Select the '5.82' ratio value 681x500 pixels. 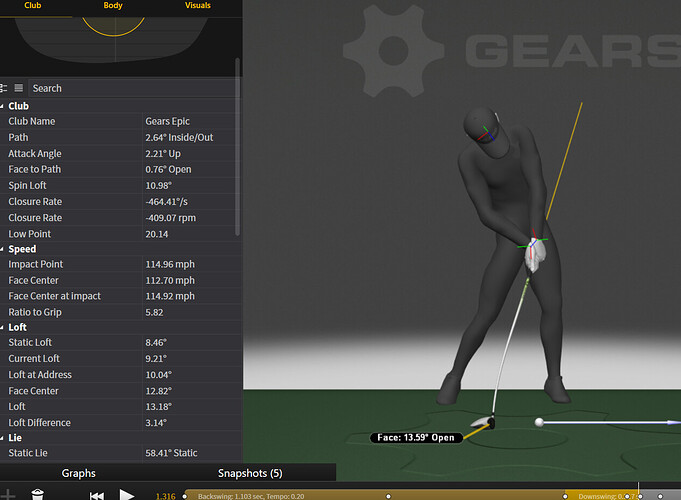(x=154, y=312)
